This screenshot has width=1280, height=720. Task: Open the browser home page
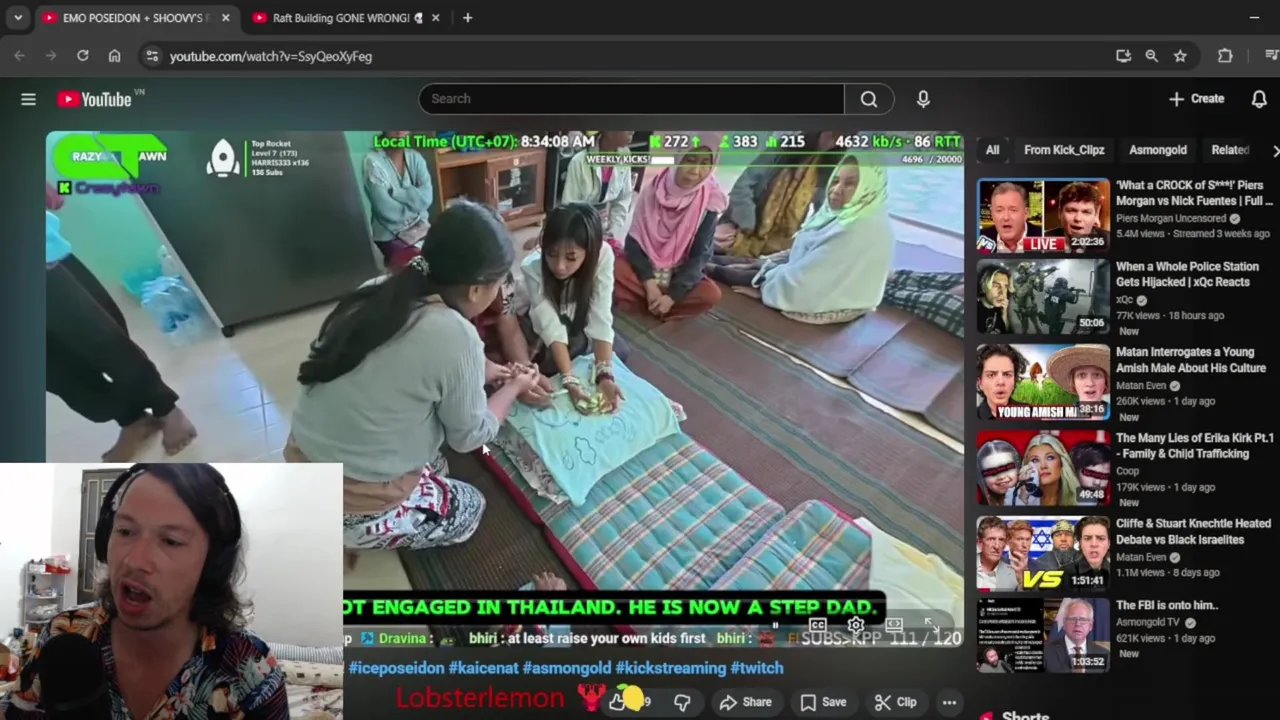pos(114,56)
